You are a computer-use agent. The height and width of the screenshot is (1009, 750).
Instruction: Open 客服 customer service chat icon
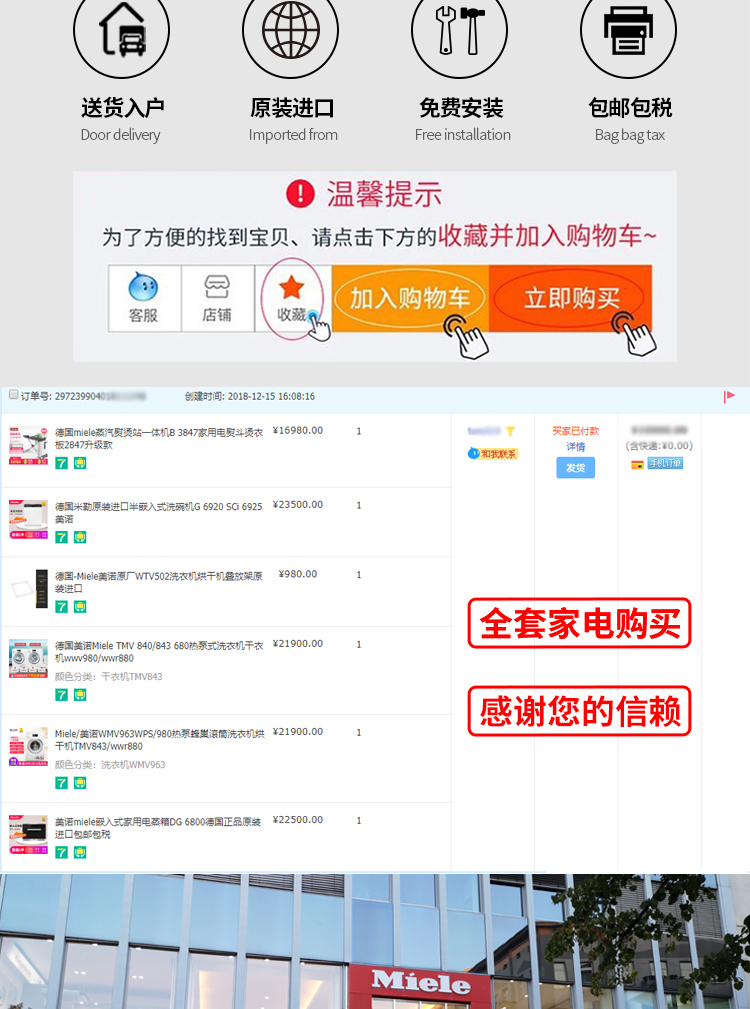point(143,298)
